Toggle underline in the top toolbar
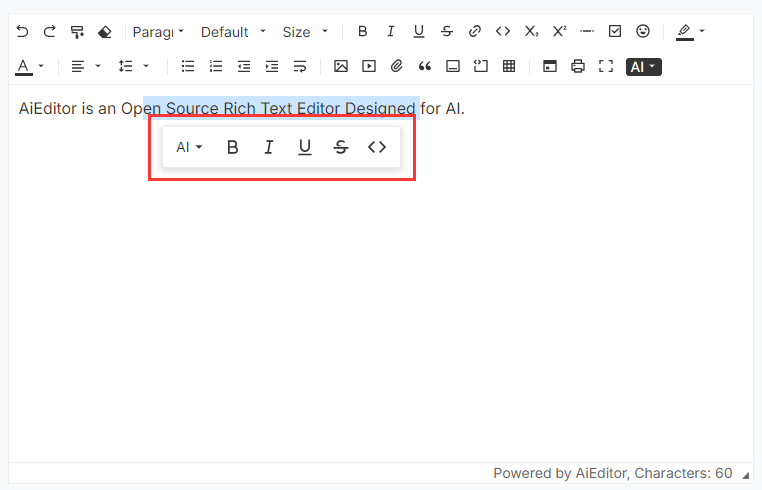 tap(418, 32)
